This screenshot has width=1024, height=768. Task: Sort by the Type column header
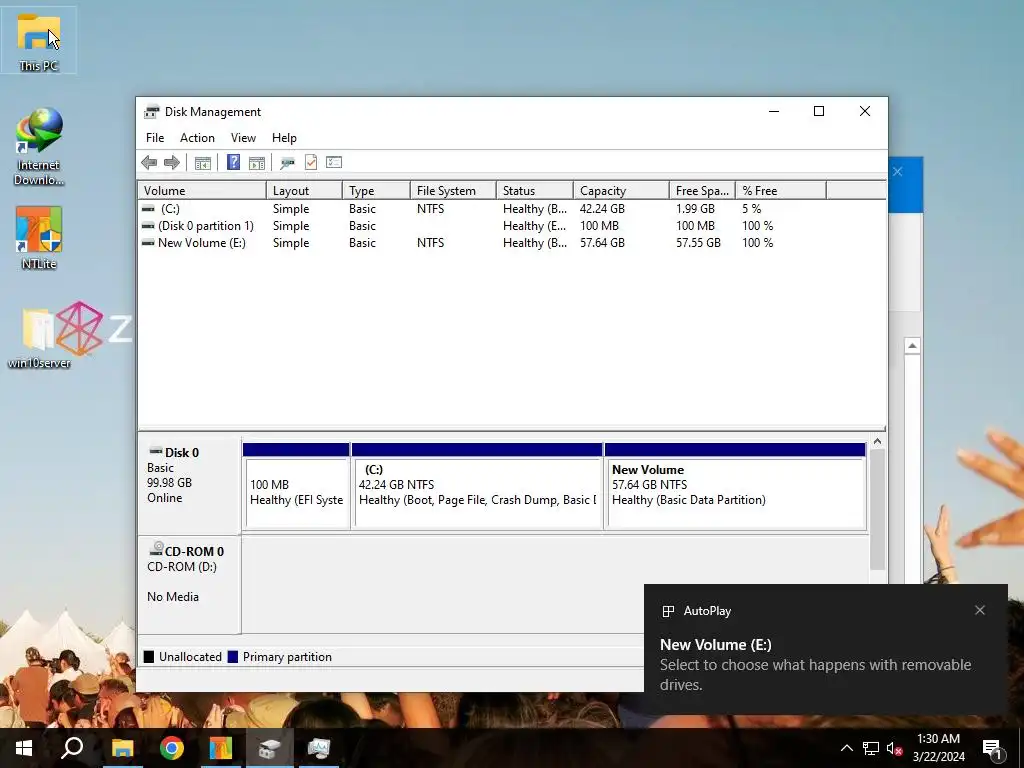click(x=376, y=191)
